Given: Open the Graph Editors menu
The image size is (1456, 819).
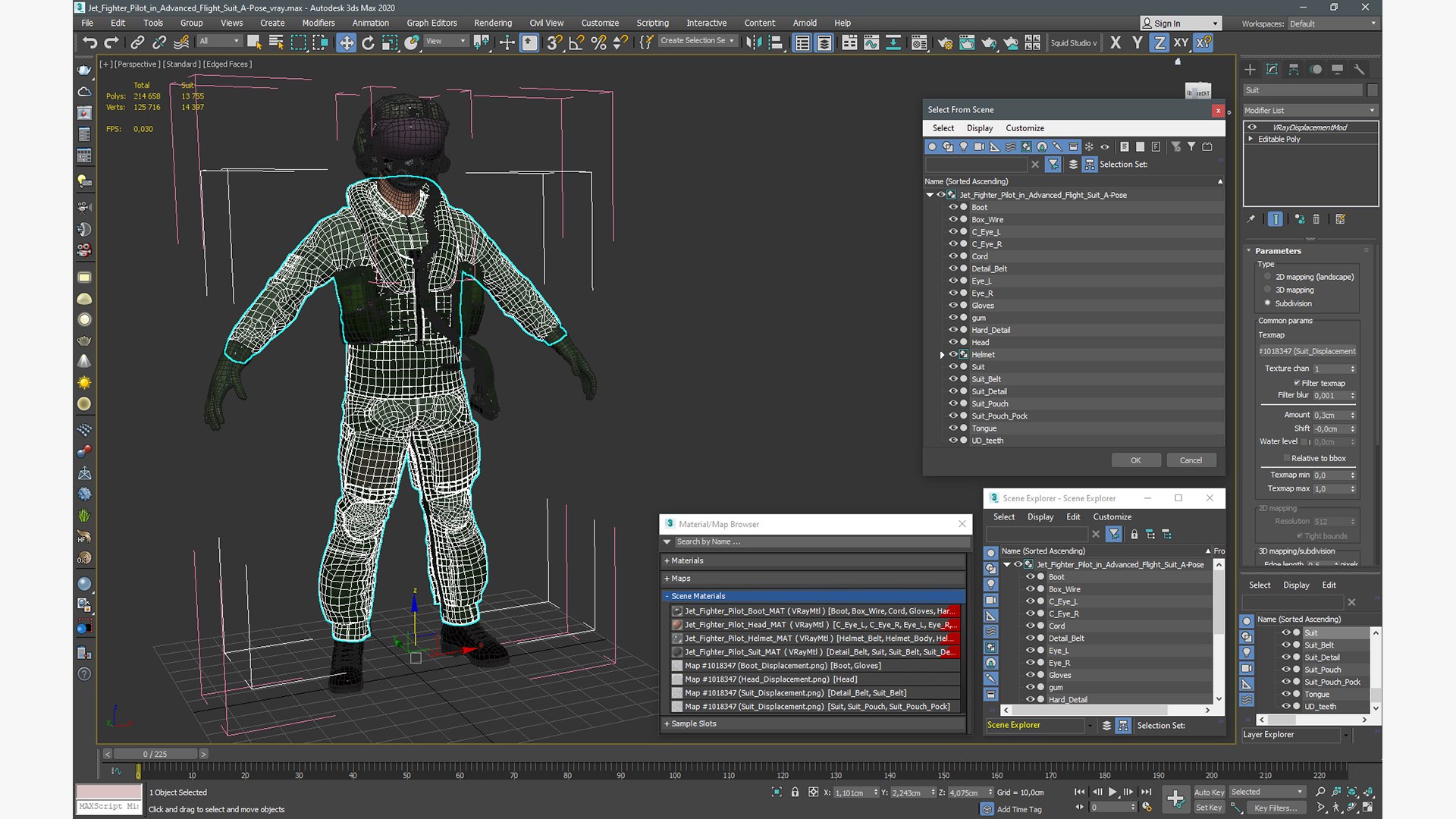Looking at the screenshot, I should click(431, 23).
